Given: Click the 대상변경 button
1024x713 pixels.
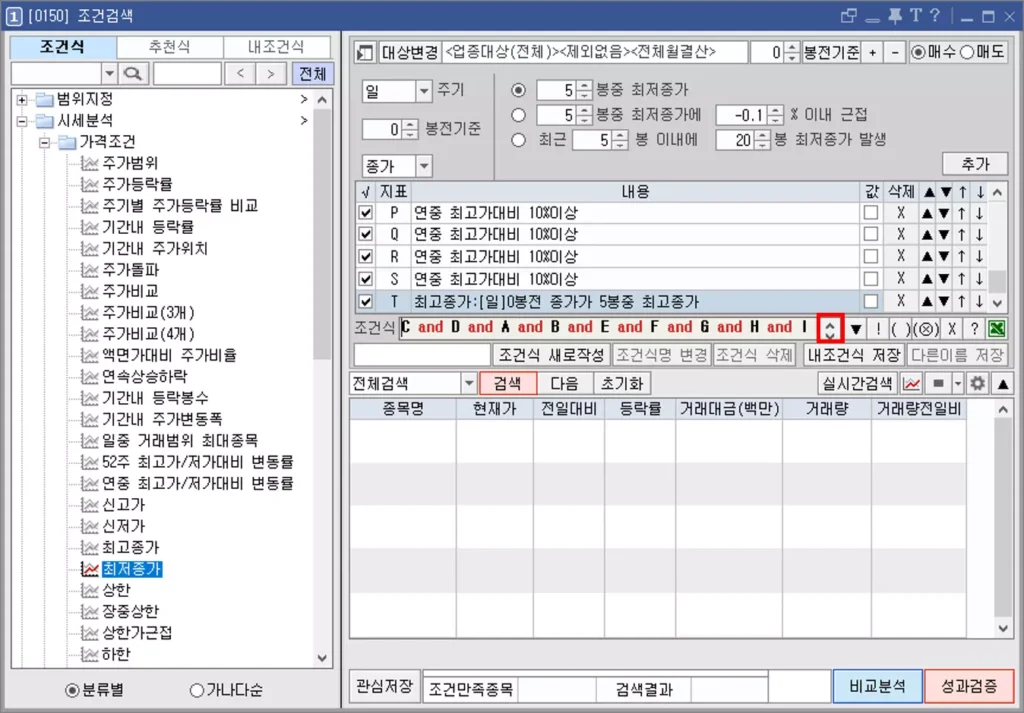Looking at the screenshot, I should (409, 53).
